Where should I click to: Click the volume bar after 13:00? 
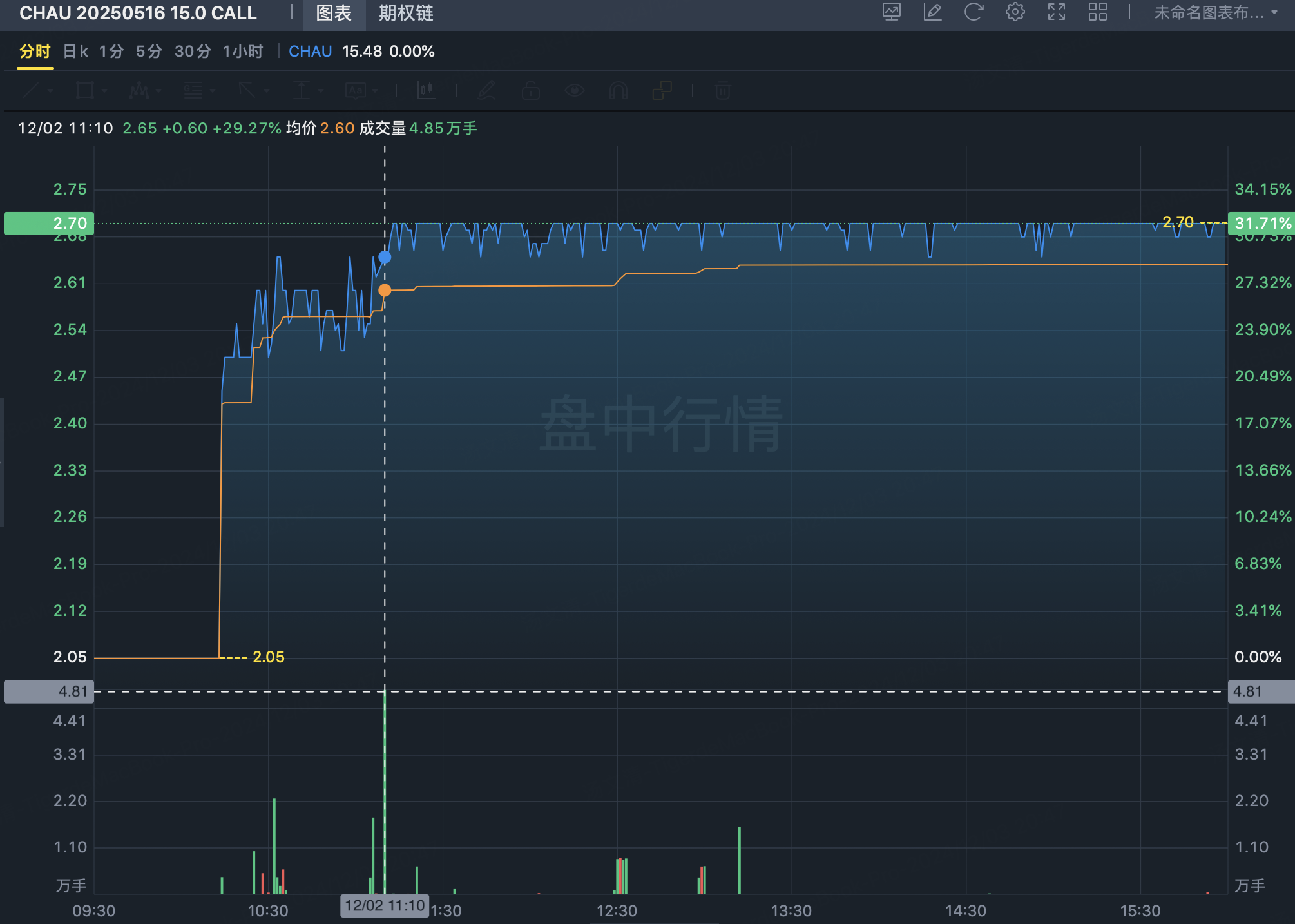740,860
